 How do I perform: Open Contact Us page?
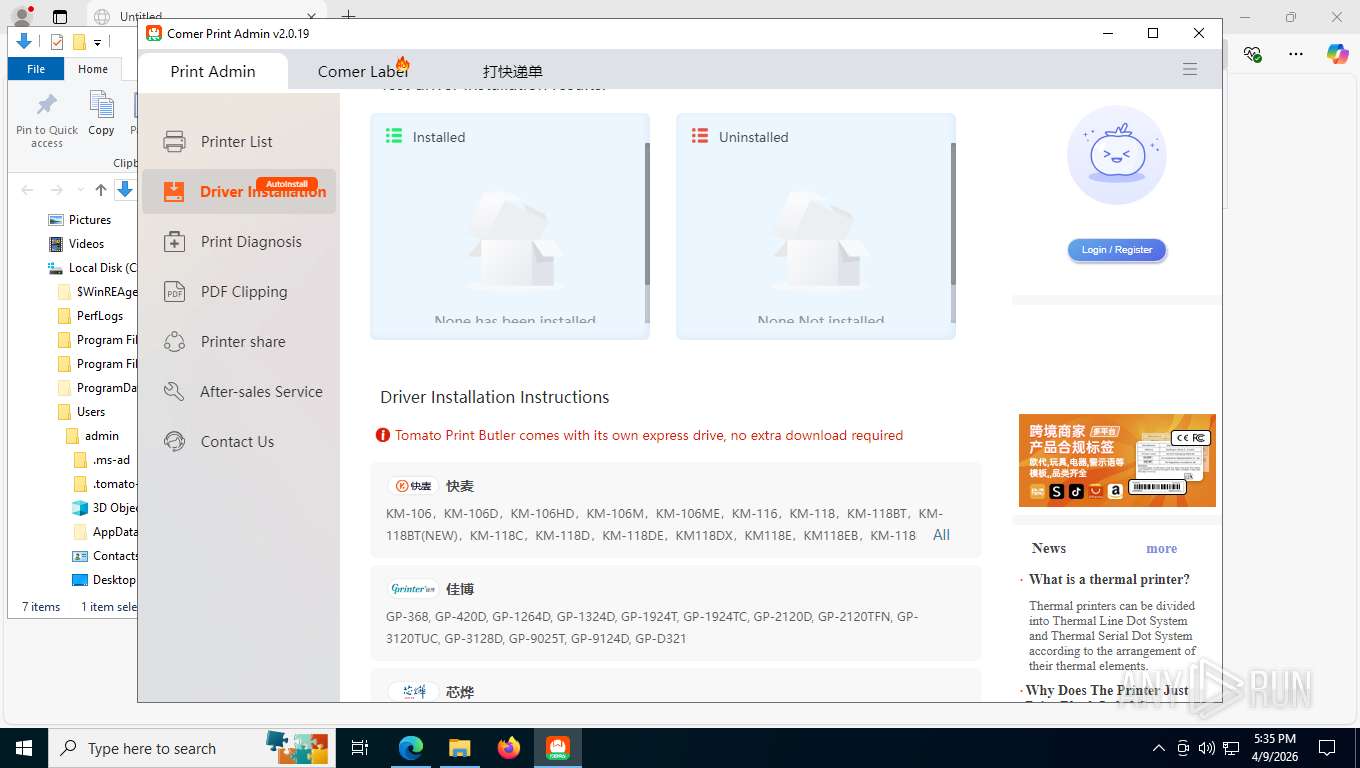click(x=238, y=442)
